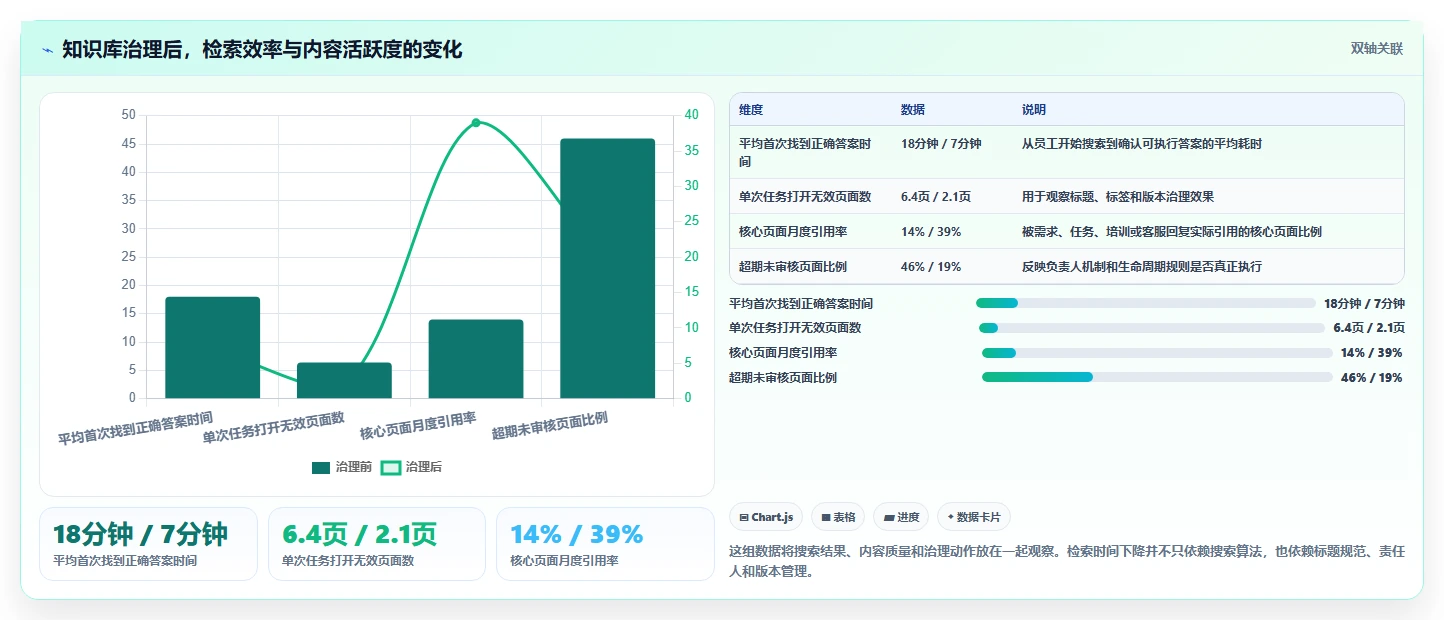Click the 6.4页 / 2.1页 data card
This screenshot has width=1444, height=620.
377,544
